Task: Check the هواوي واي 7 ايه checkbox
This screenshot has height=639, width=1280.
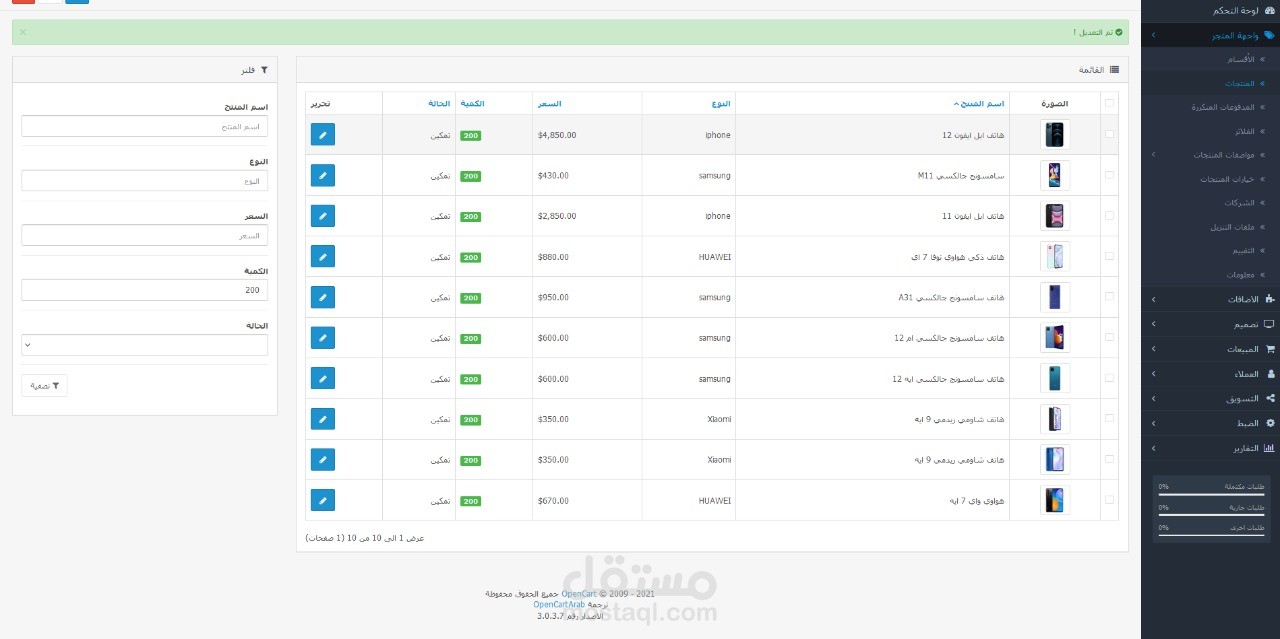Action: 1109,500
